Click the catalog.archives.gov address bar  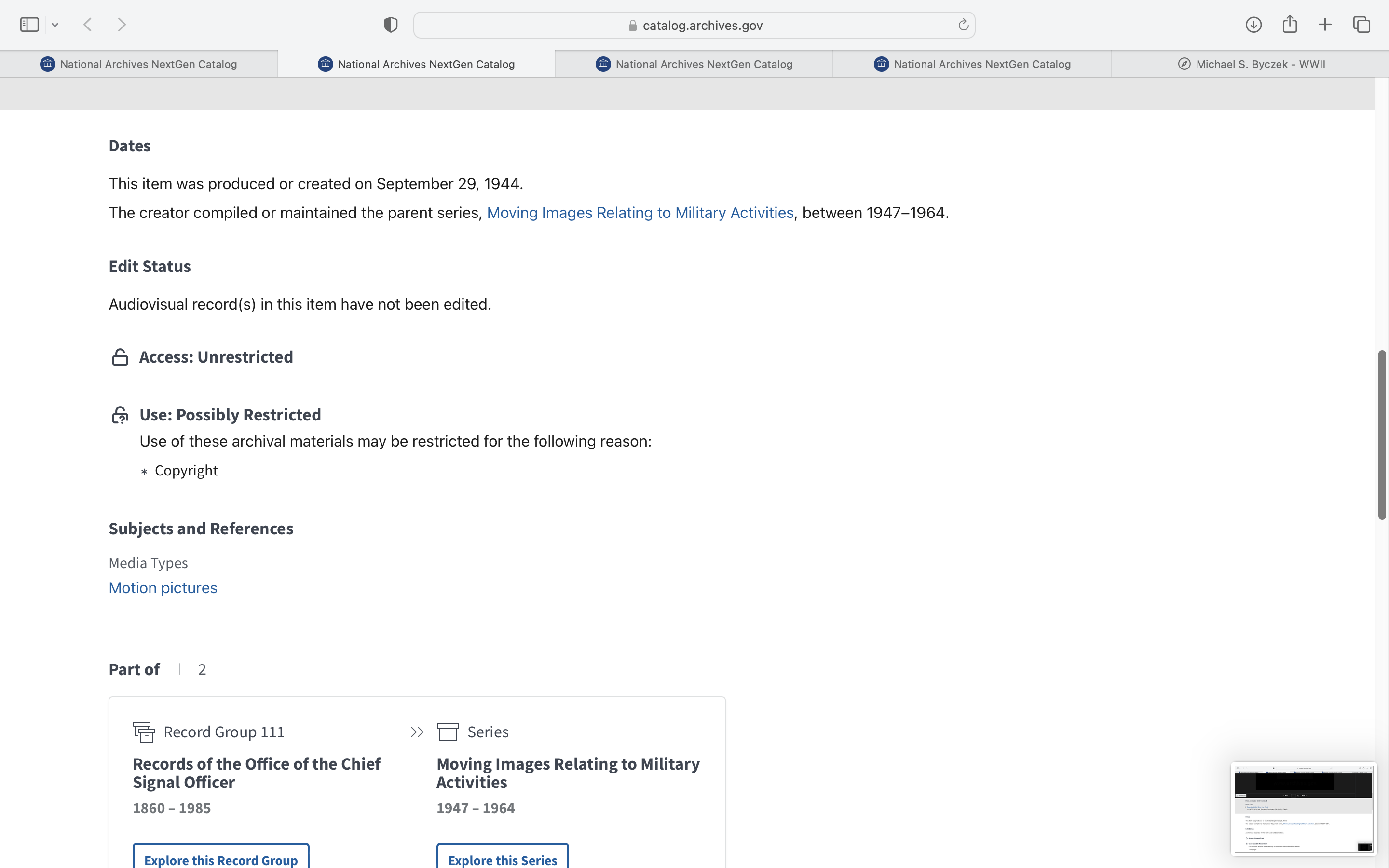click(x=694, y=25)
